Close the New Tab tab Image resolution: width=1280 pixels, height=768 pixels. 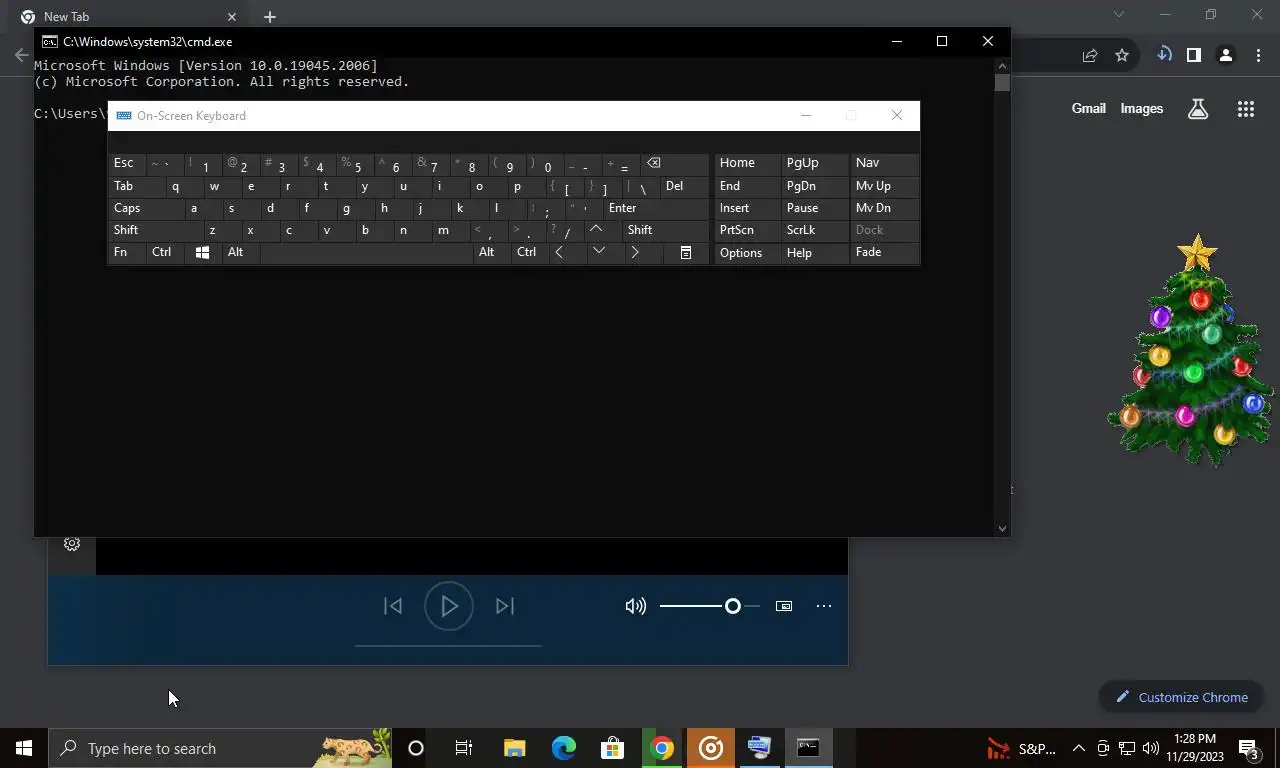point(232,17)
